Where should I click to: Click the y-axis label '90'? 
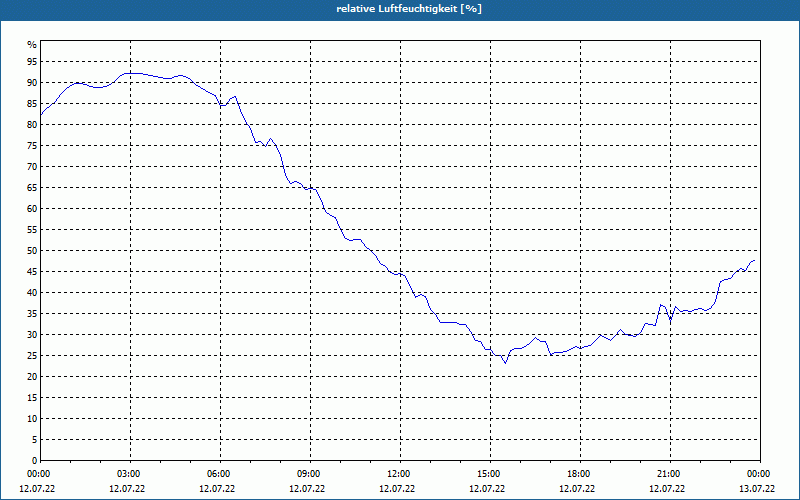coord(32,83)
